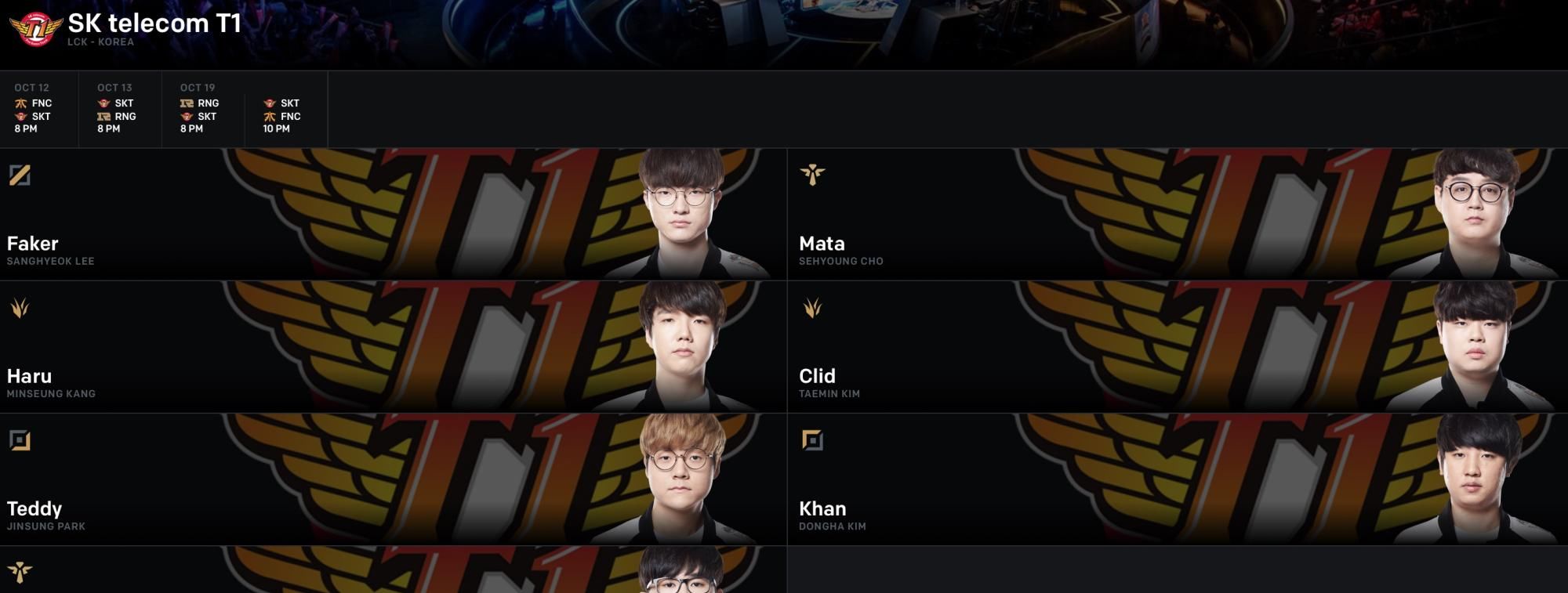Select the role icon above Khan
This screenshot has height=593, width=1568.
pyautogui.click(x=812, y=440)
